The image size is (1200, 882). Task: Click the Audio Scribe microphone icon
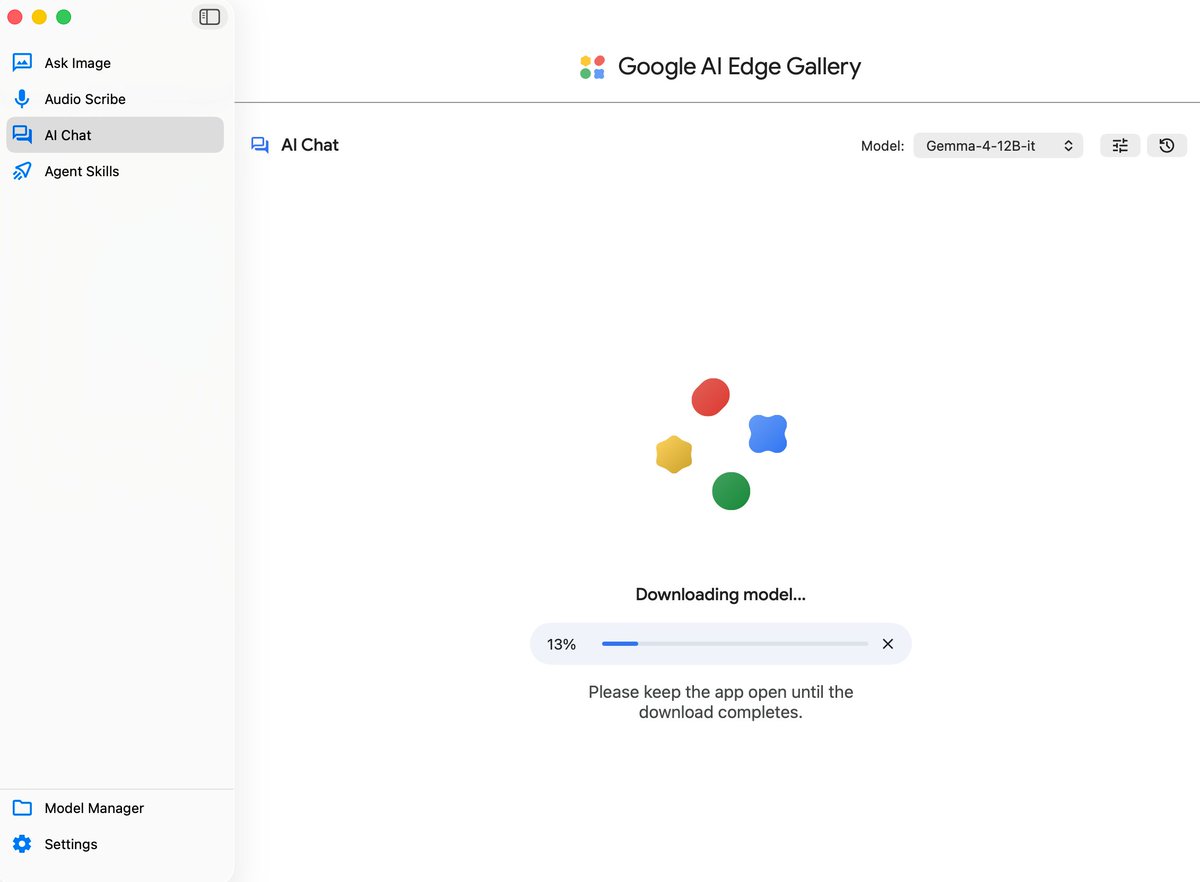click(22, 99)
